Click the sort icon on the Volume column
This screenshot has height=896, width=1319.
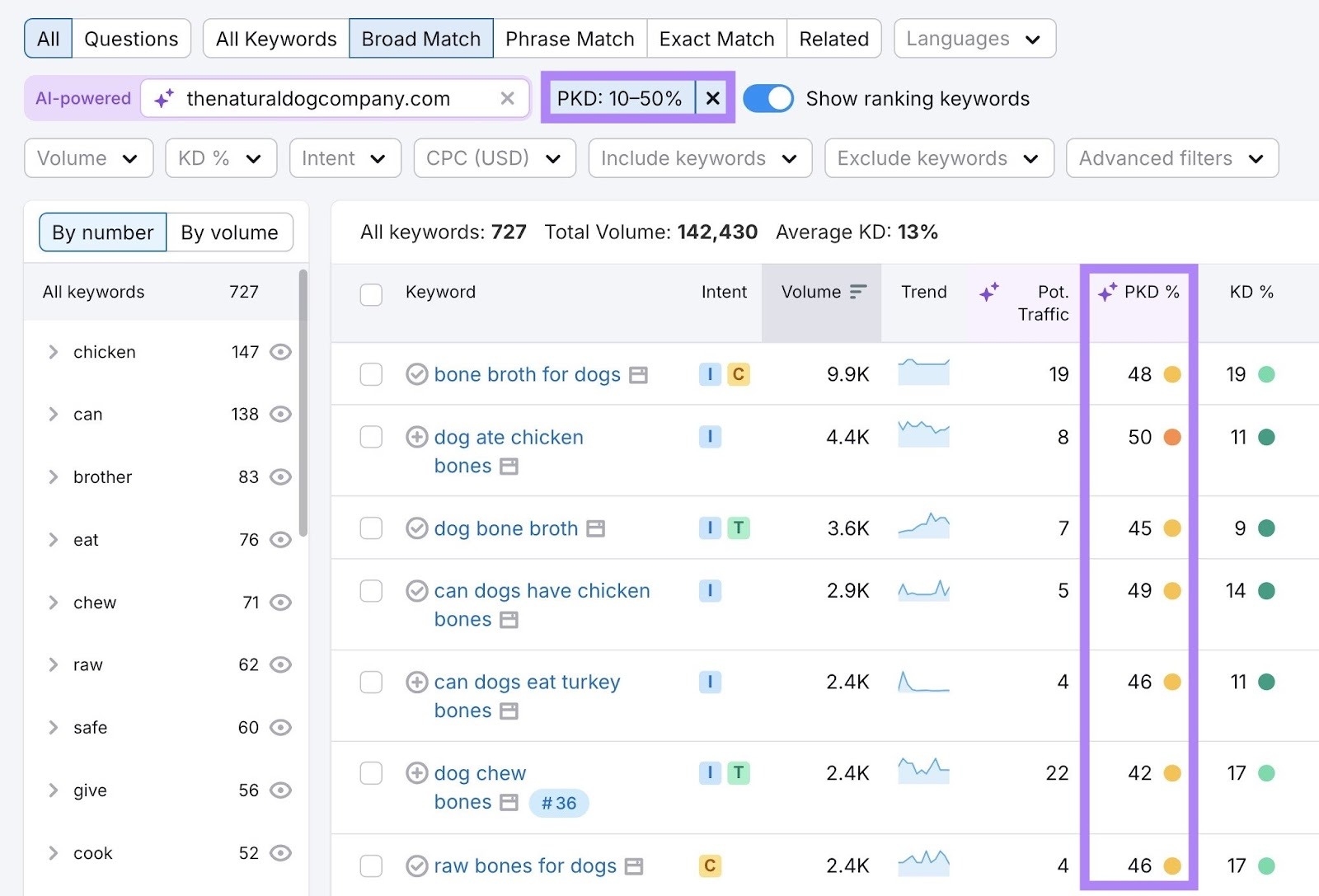pyautogui.click(x=857, y=291)
